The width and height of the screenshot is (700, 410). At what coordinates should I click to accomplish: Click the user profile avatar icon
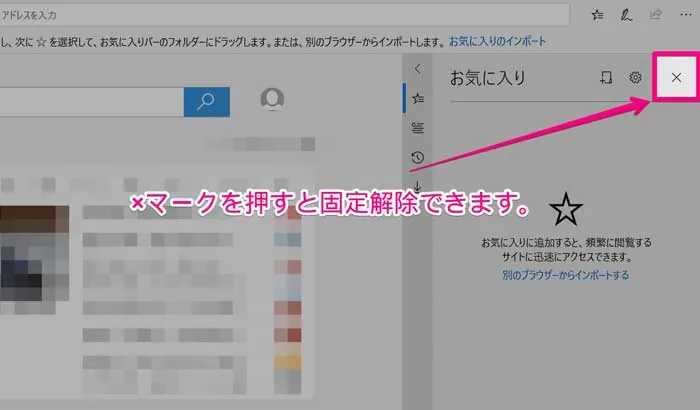272,99
